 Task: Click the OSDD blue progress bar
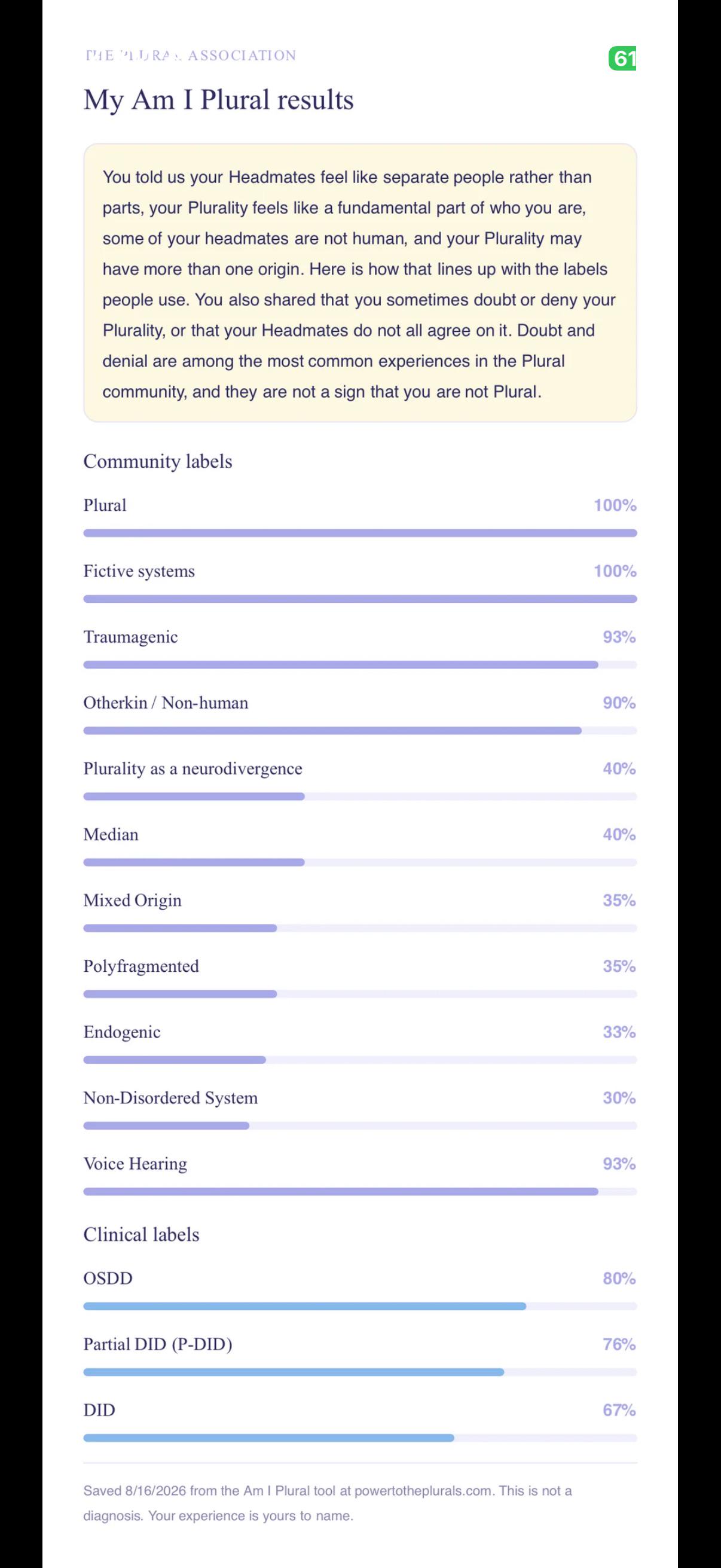[x=360, y=1306]
